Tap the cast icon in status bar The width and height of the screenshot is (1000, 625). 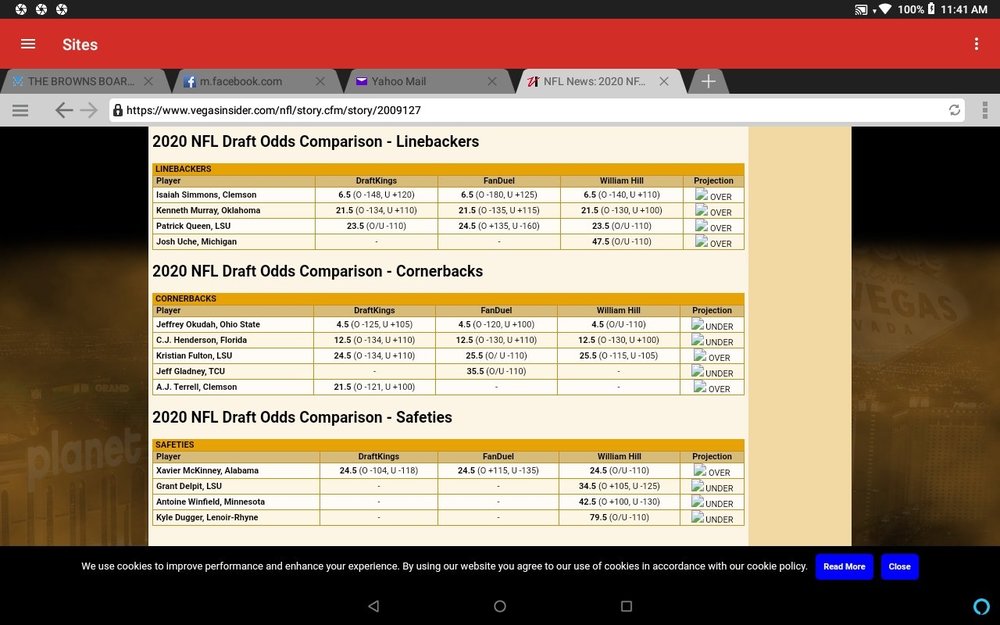click(x=861, y=10)
